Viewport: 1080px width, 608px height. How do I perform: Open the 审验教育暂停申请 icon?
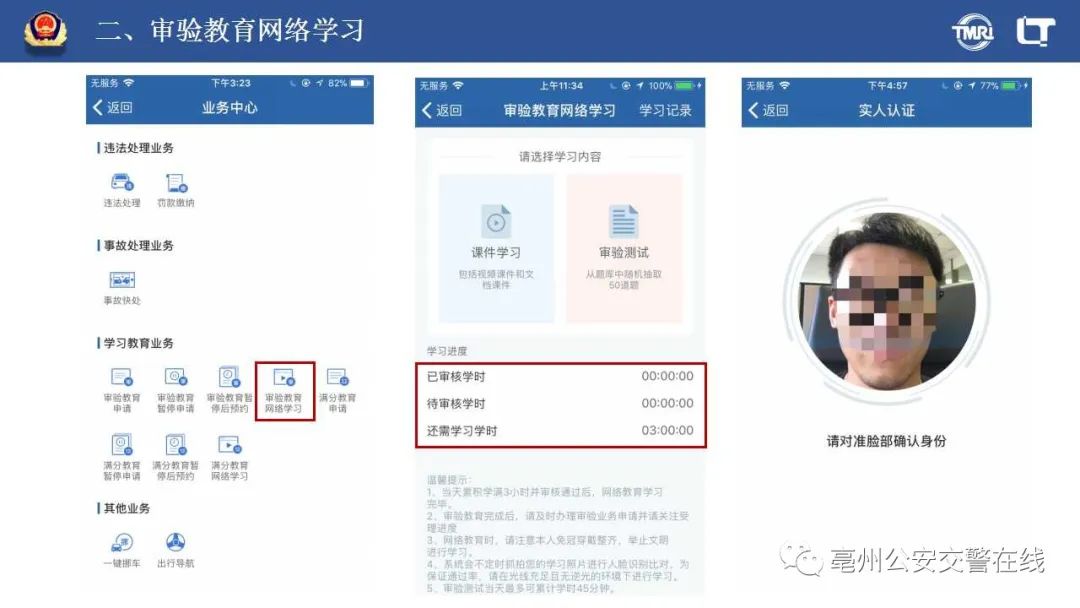pos(176,380)
